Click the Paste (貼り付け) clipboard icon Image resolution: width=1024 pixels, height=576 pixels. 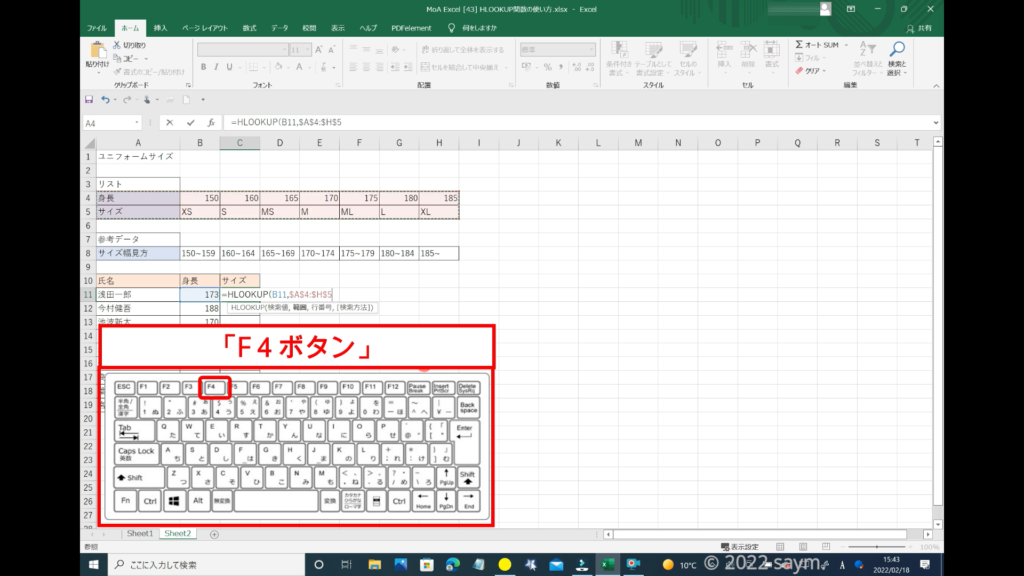[x=98, y=51]
